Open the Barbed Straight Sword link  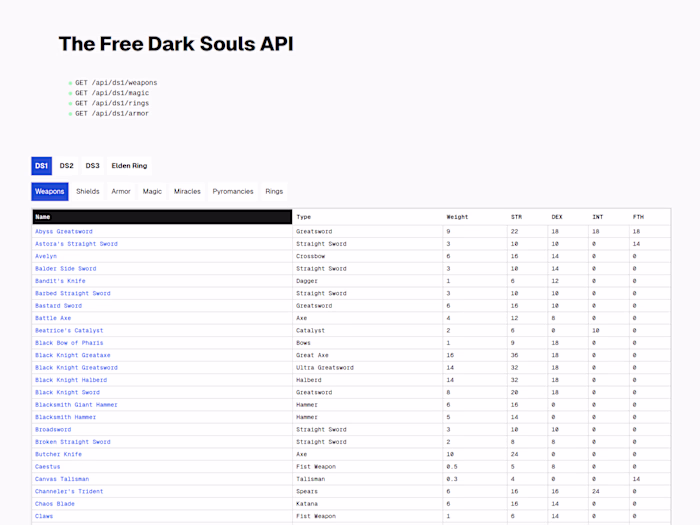(x=73, y=293)
